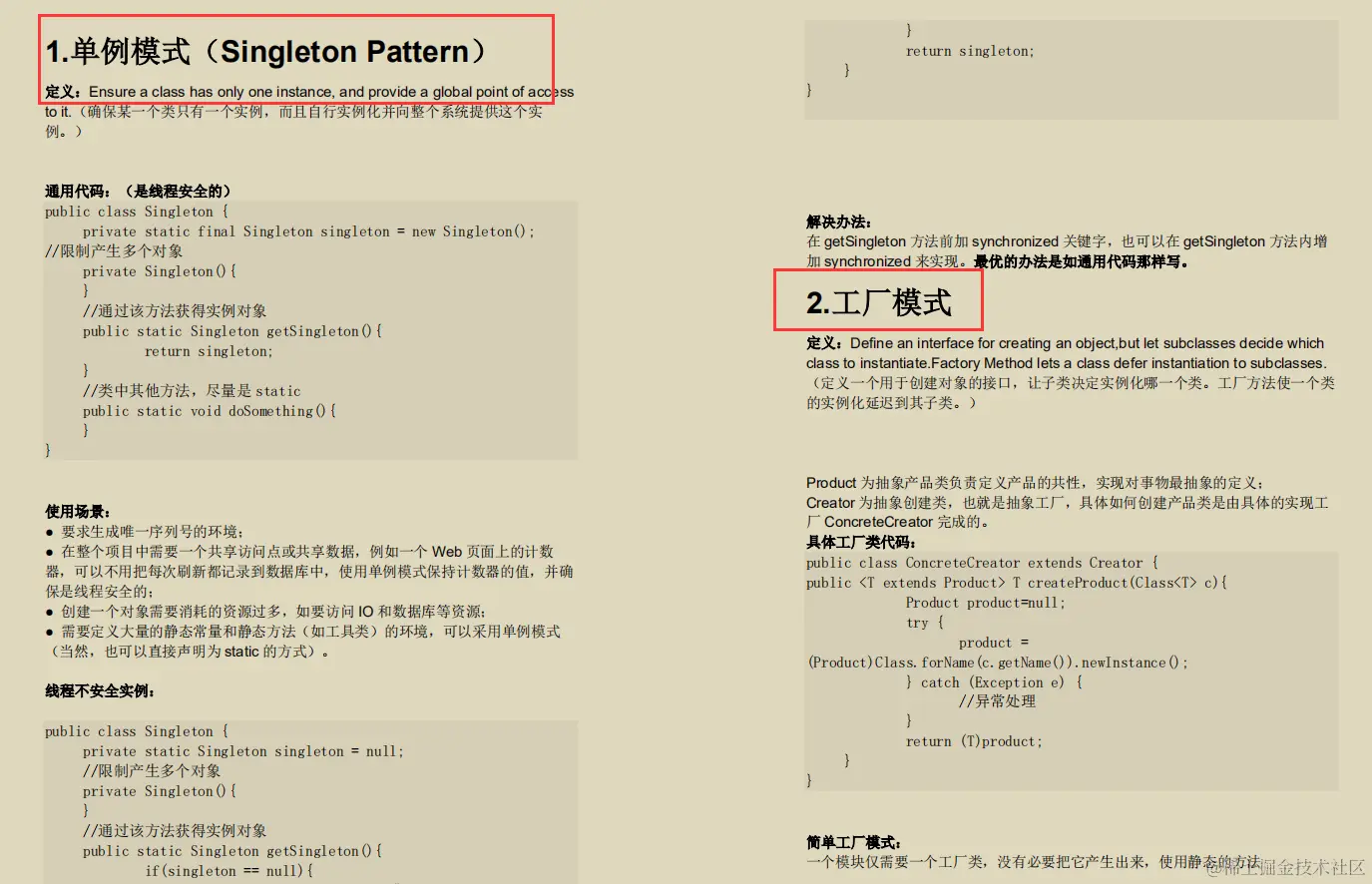Click the line 'Product product=null;'
This screenshot has height=884, width=1372.
(986, 603)
